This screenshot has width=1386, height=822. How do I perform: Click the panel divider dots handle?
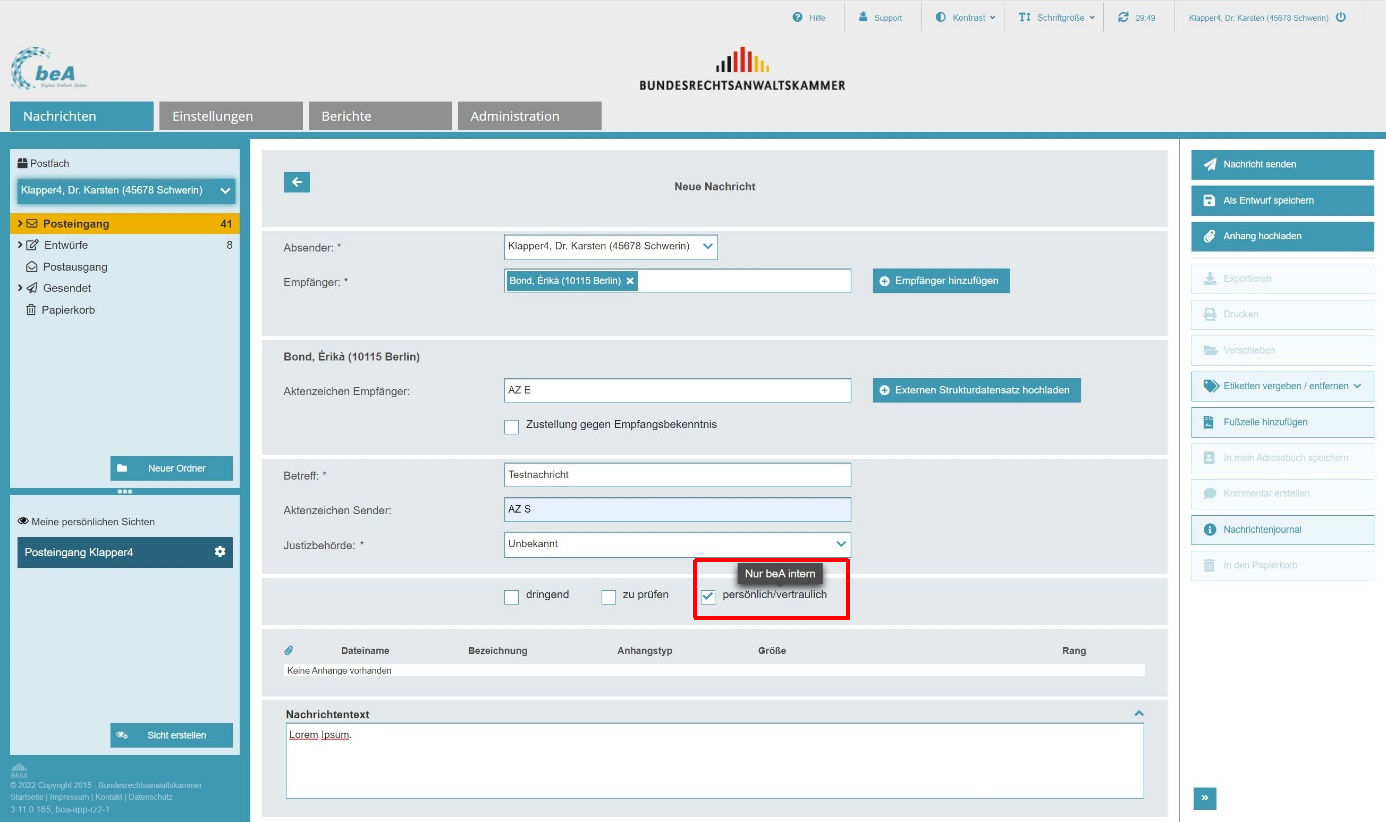point(125,491)
